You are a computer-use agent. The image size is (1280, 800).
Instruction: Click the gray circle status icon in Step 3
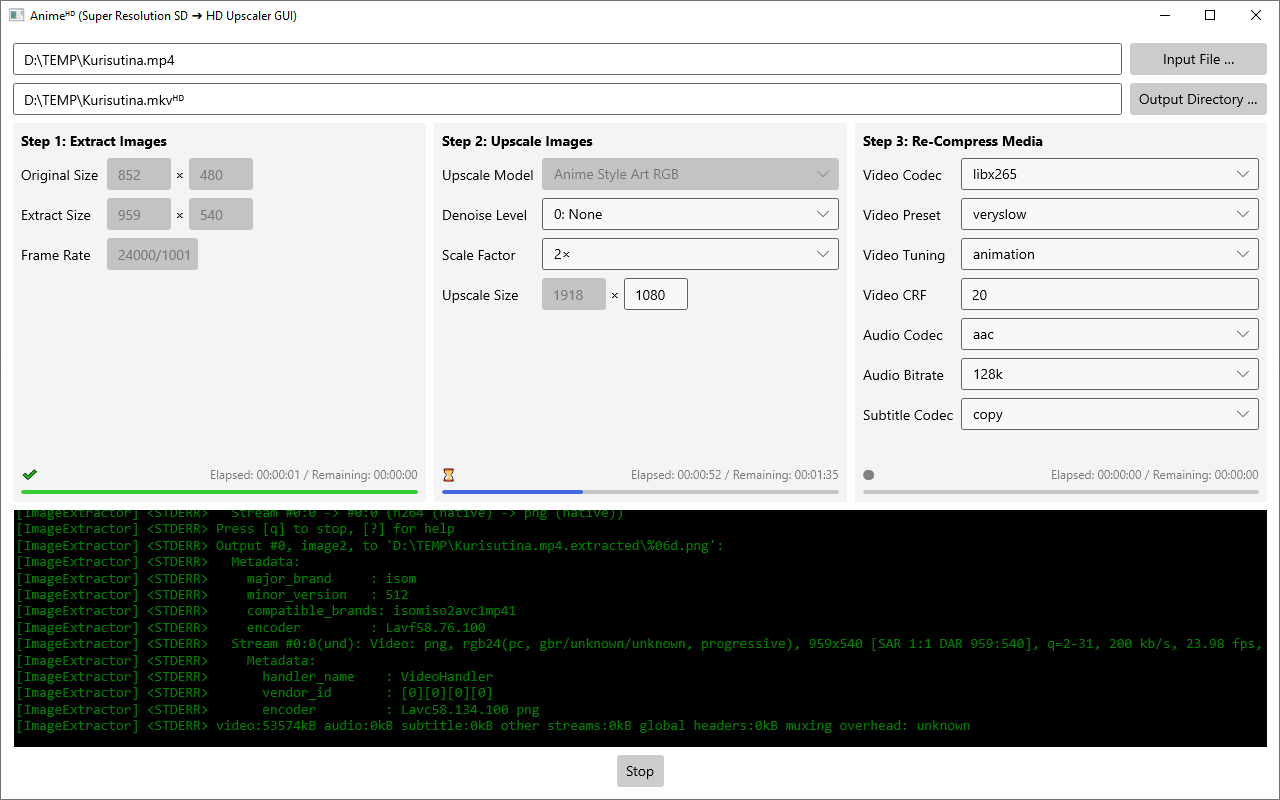point(869,475)
